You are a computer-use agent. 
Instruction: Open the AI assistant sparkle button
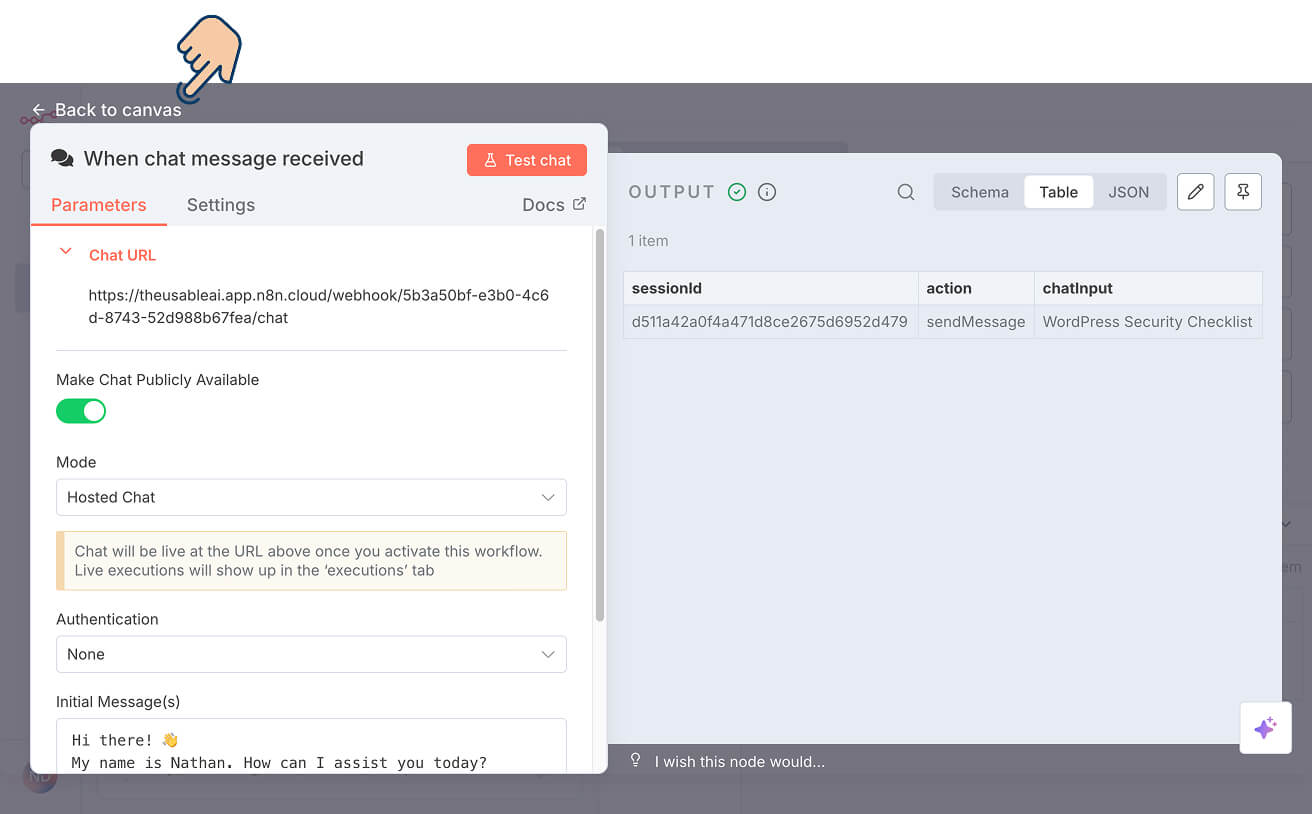[1265, 728]
